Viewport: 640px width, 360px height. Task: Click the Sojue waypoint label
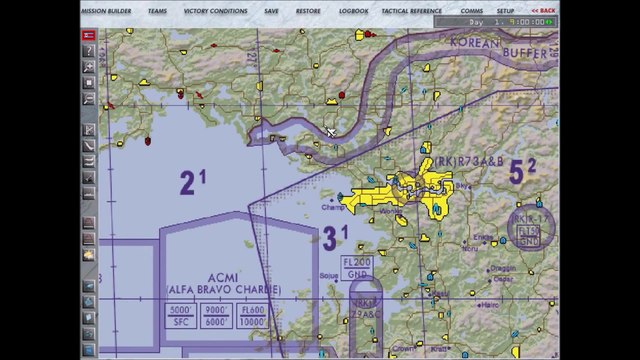[x=329, y=276]
